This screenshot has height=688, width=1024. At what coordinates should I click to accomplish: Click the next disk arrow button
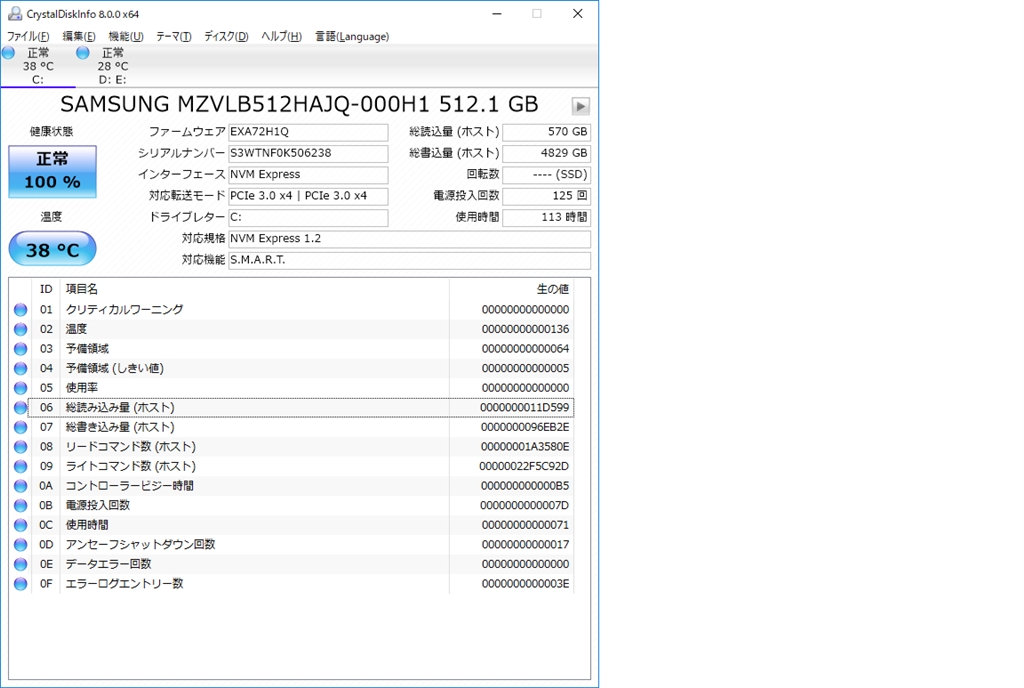click(x=580, y=106)
